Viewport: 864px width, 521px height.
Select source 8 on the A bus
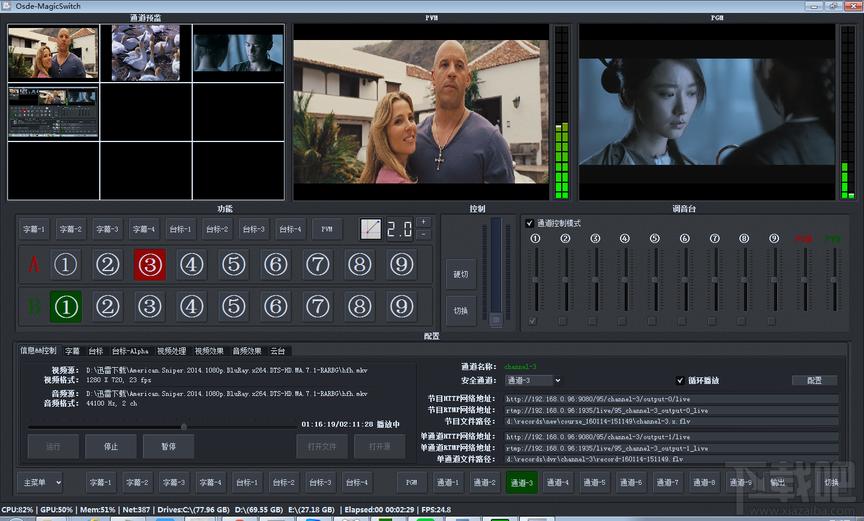(x=360, y=264)
